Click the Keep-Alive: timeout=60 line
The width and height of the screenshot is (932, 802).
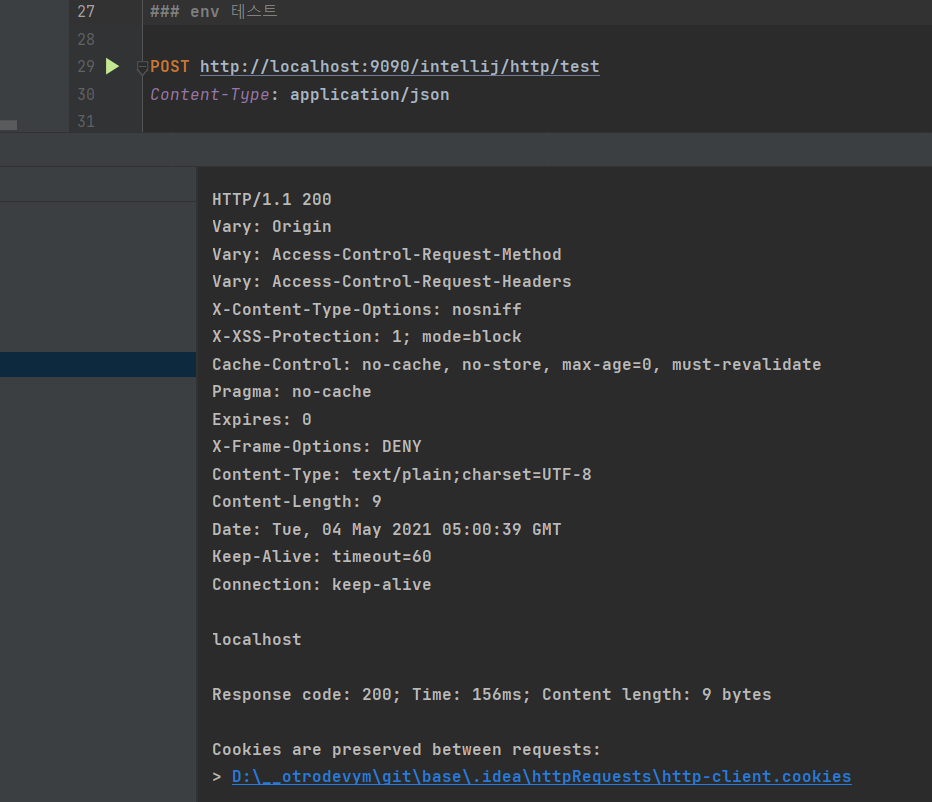click(x=322, y=556)
